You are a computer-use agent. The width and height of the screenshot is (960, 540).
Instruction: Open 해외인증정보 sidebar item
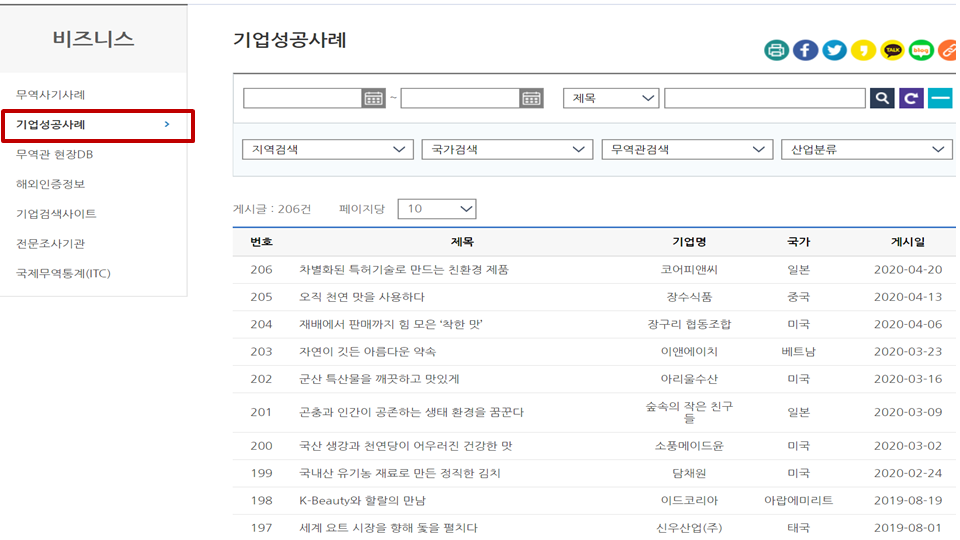pyautogui.click(x=50, y=184)
